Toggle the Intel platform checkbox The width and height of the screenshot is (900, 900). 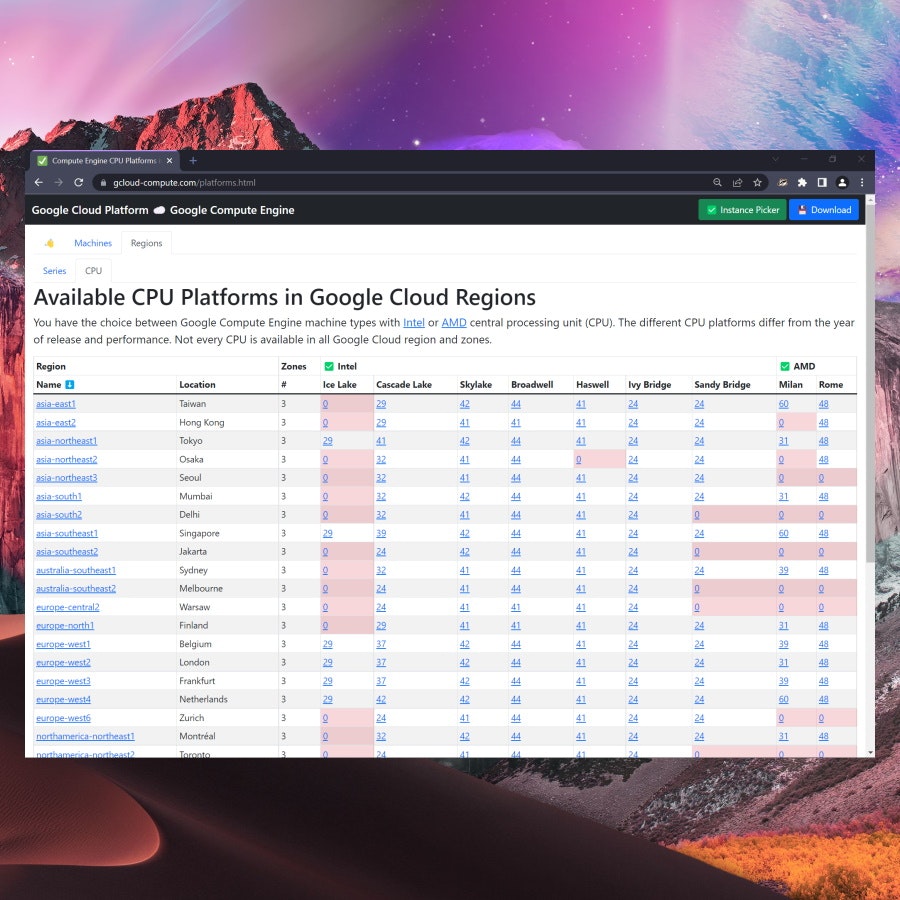point(329,366)
